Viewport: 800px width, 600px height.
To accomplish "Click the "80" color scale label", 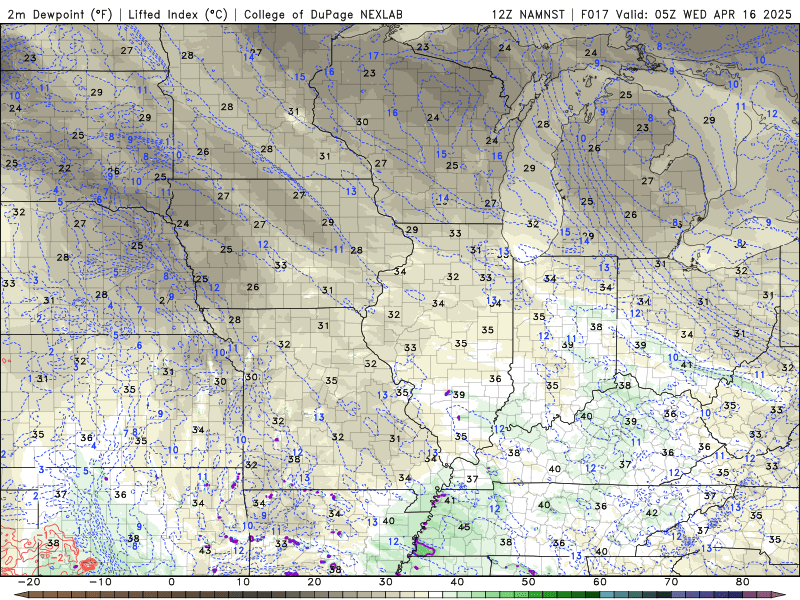I will tap(743, 582).
